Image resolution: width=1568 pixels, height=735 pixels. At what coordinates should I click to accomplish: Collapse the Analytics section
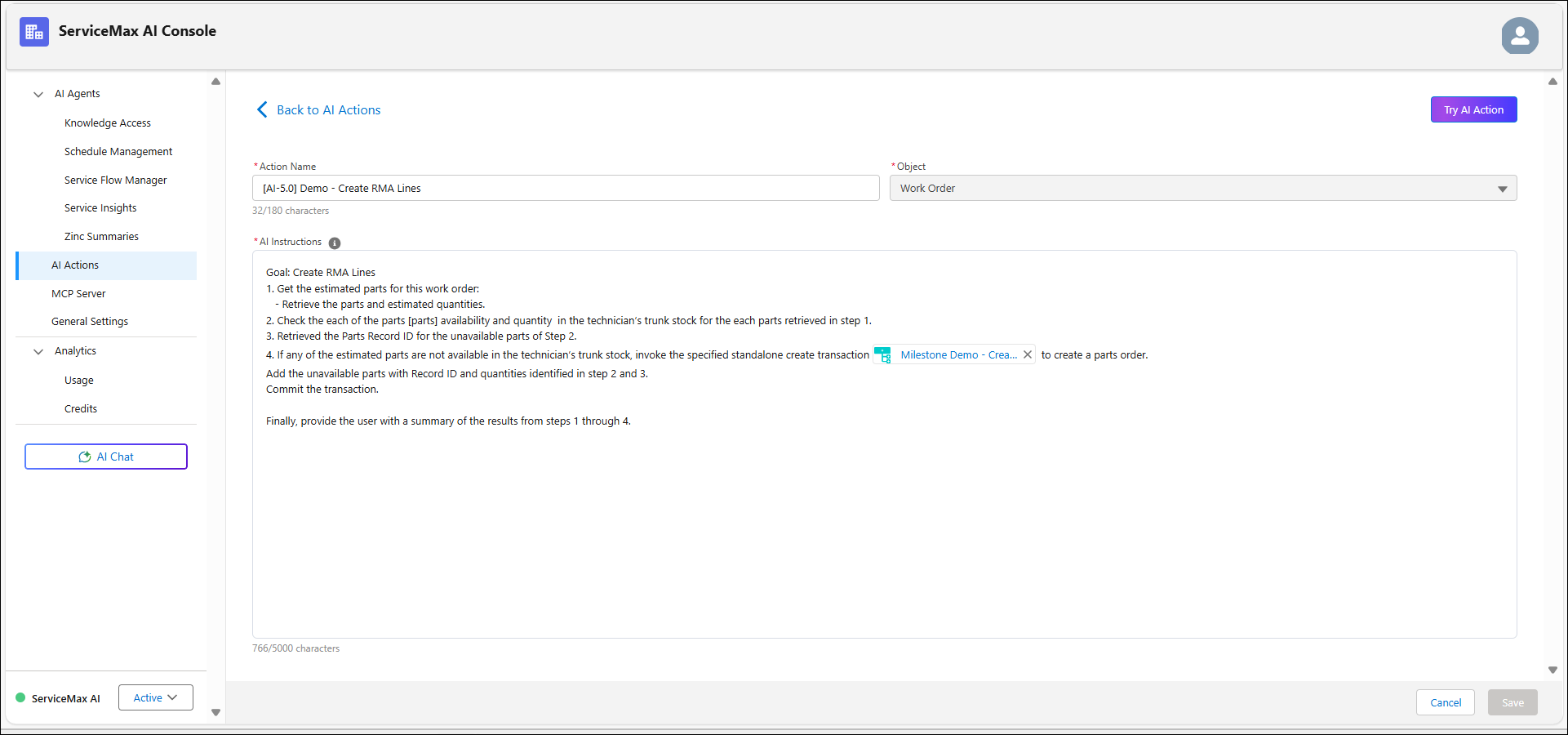tap(38, 352)
